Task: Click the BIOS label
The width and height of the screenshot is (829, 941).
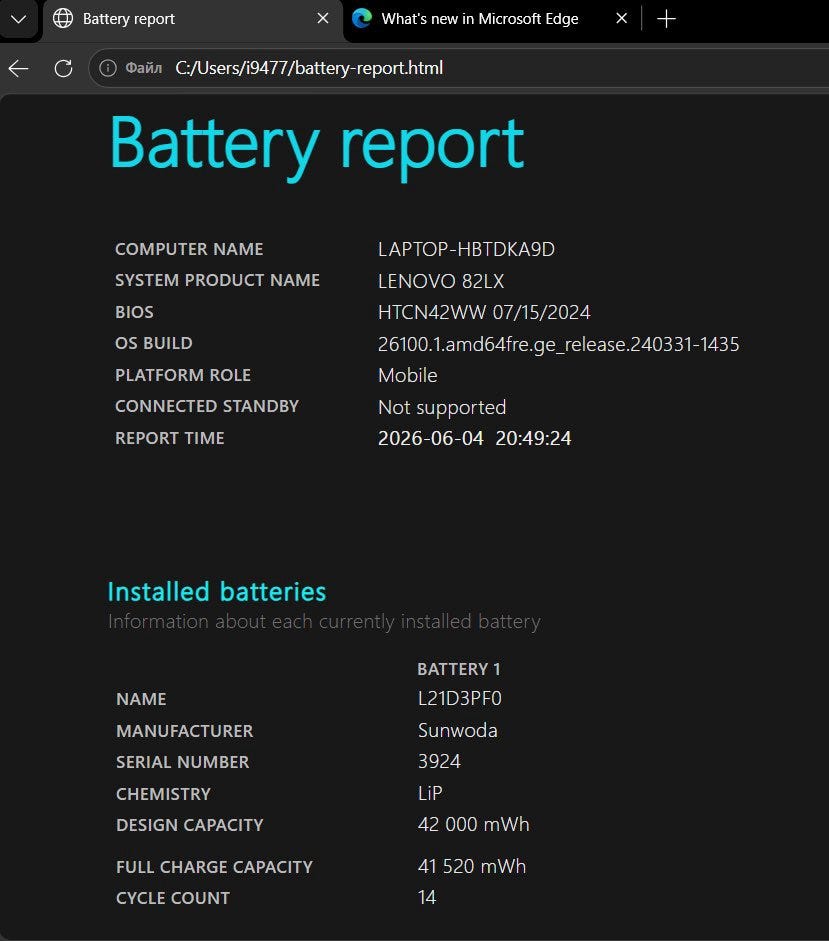Action: click(x=134, y=312)
